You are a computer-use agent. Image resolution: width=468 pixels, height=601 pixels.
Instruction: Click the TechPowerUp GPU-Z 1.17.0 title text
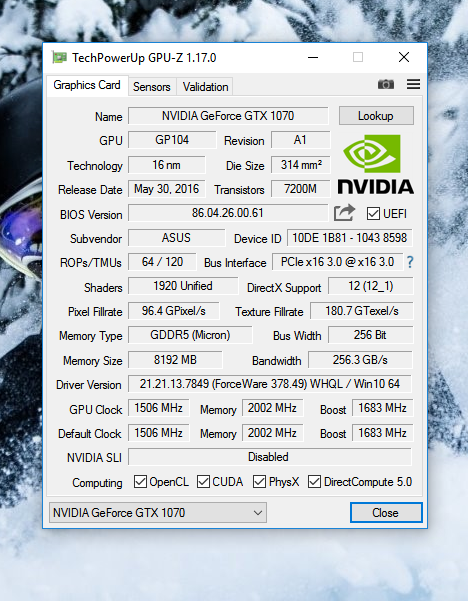point(144,58)
